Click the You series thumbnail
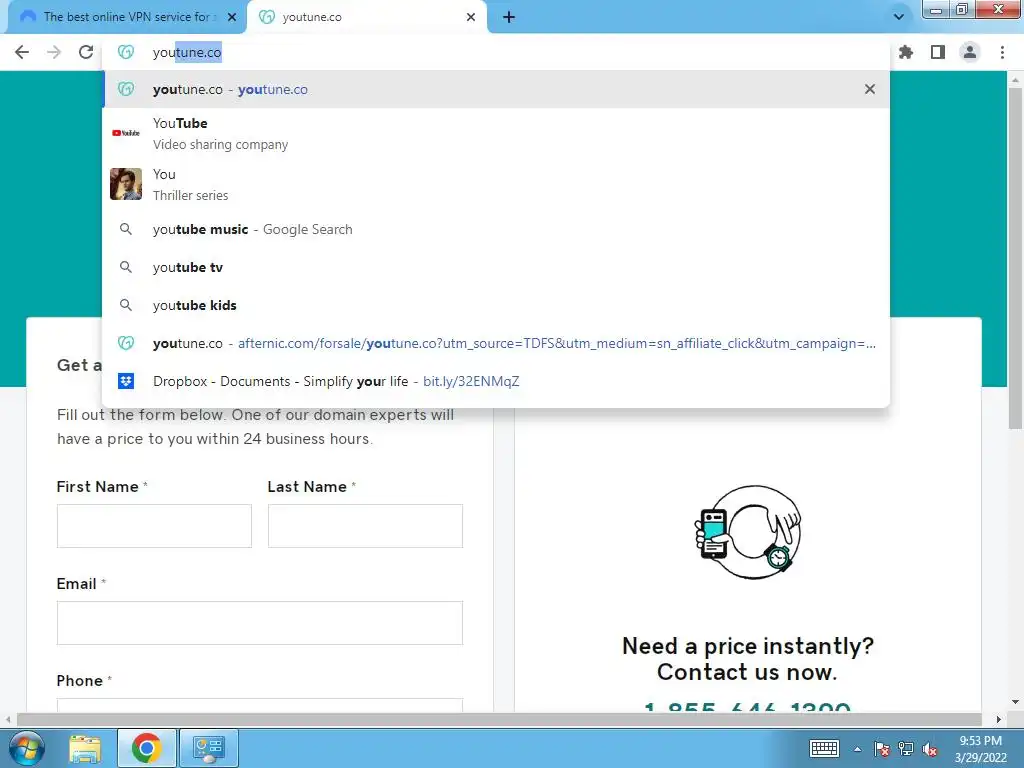1024x768 pixels. click(126, 184)
